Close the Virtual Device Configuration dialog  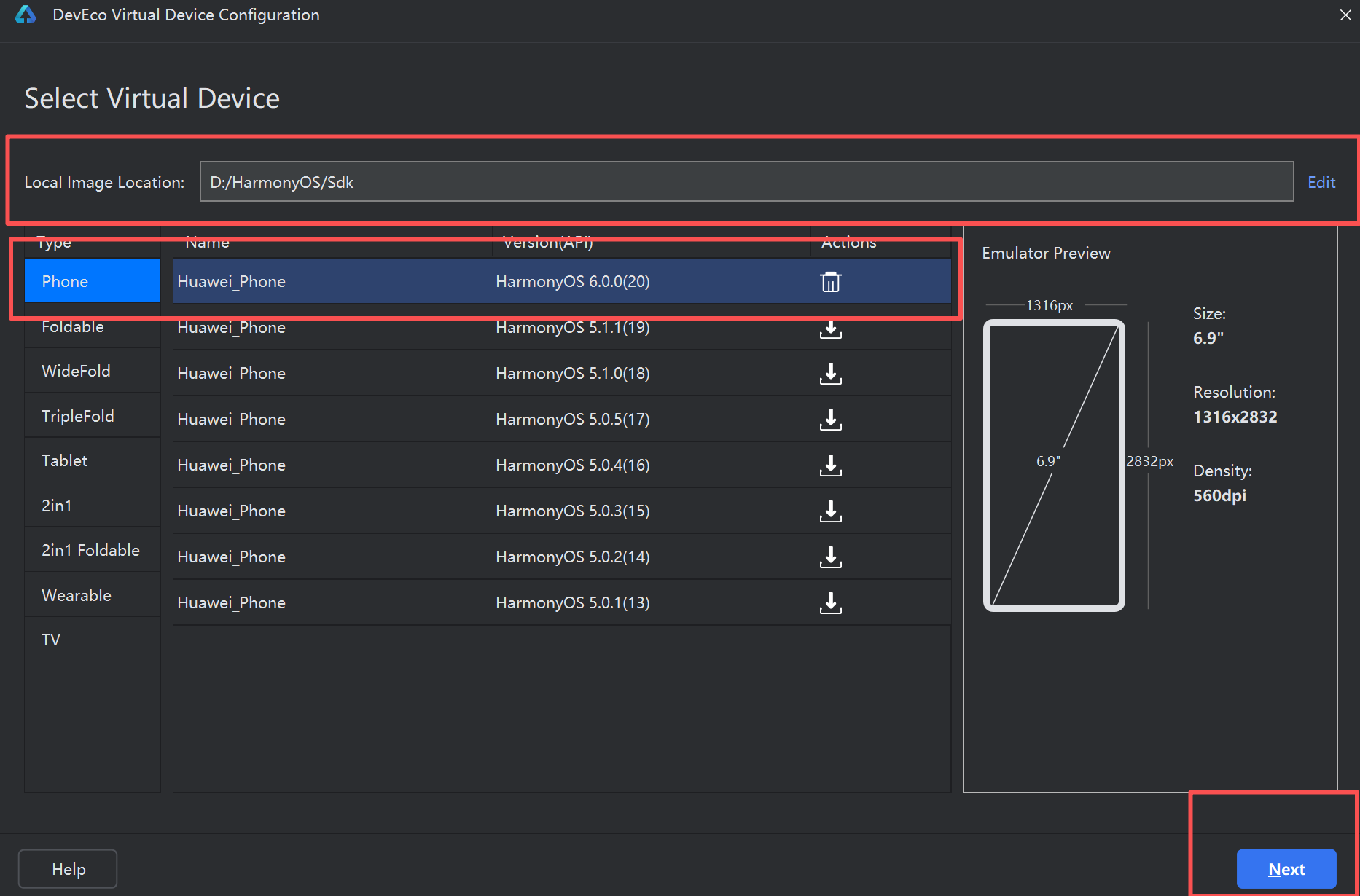(x=1345, y=15)
